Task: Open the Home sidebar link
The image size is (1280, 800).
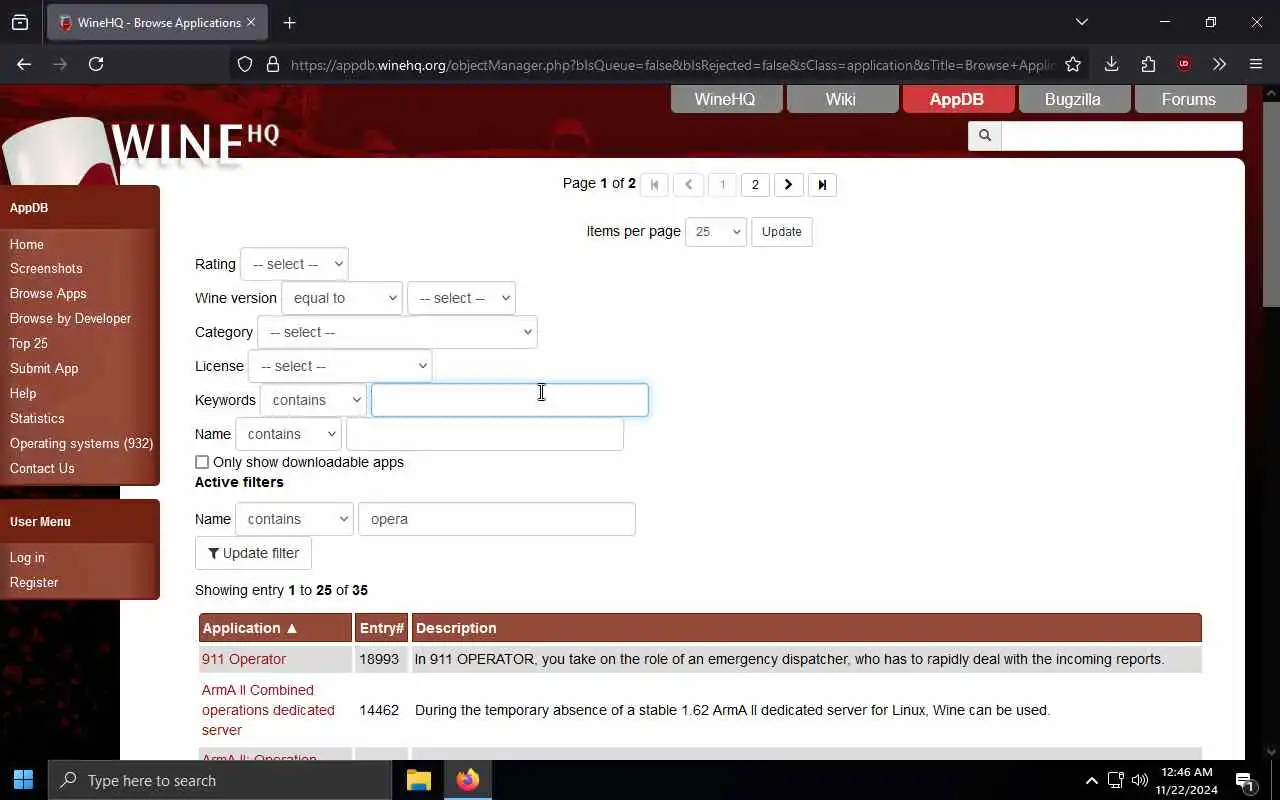Action: pos(27,244)
